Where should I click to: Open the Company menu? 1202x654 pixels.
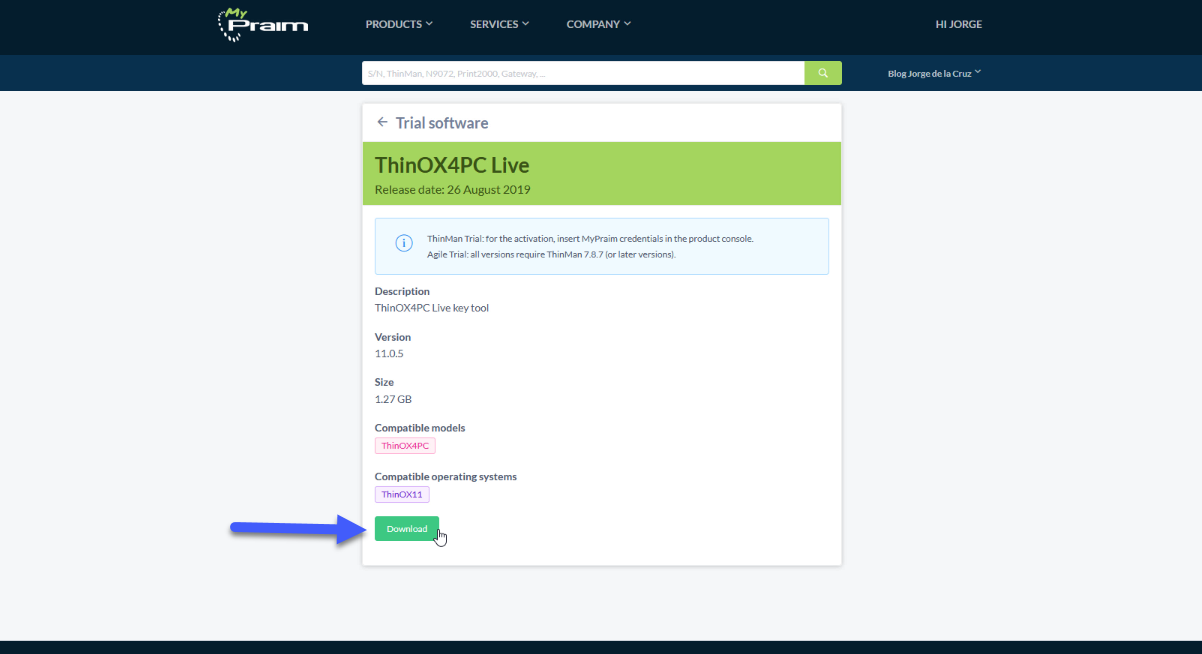599,24
